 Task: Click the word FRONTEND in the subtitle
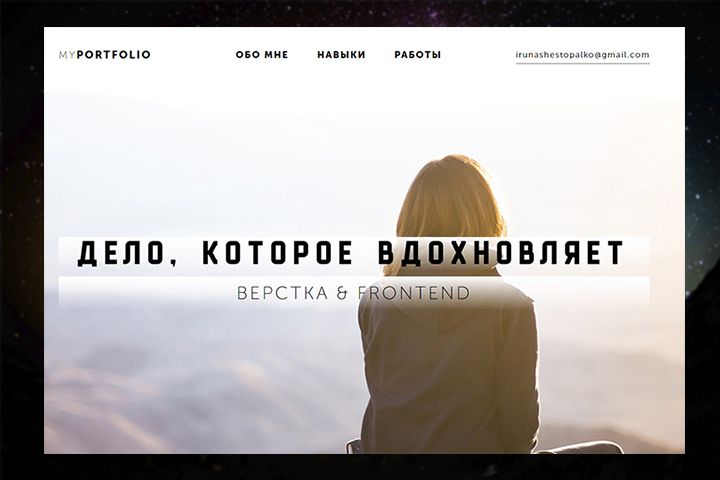click(414, 293)
